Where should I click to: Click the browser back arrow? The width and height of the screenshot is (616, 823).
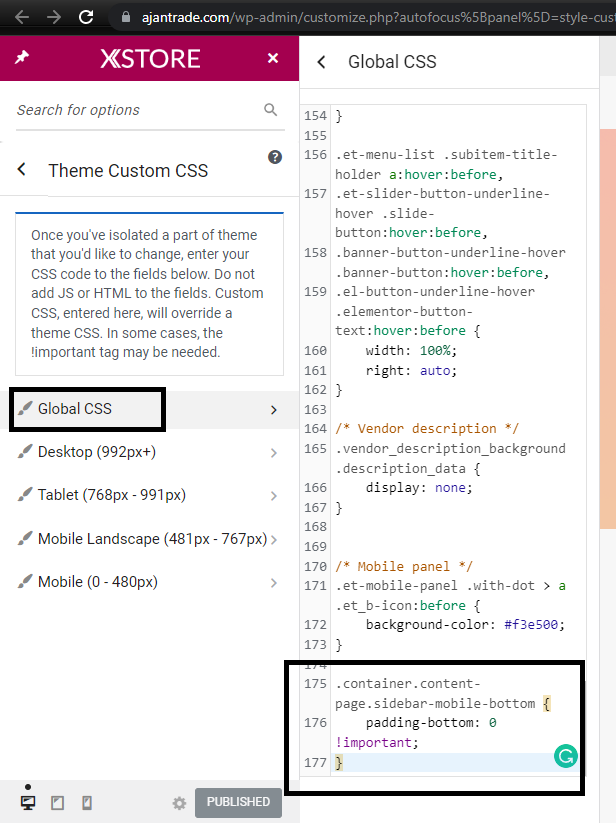tap(22, 17)
